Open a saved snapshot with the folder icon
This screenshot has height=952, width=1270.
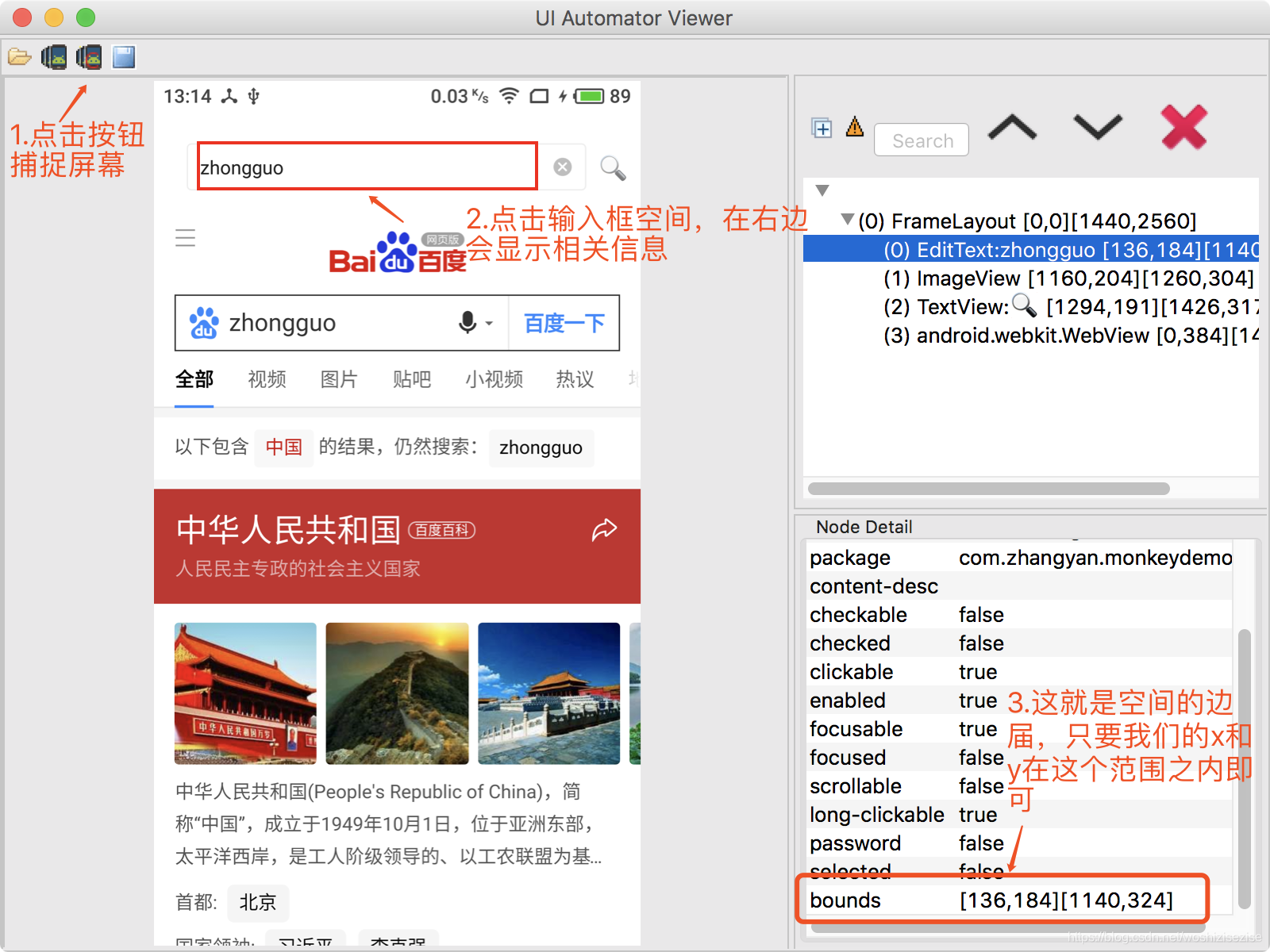[x=19, y=57]
